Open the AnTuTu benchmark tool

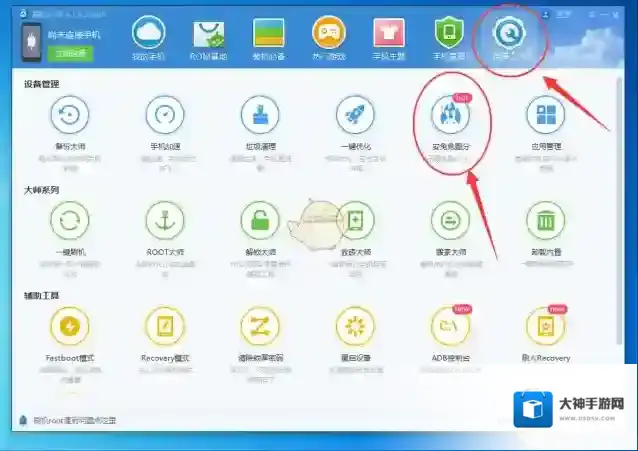(450, 115)
